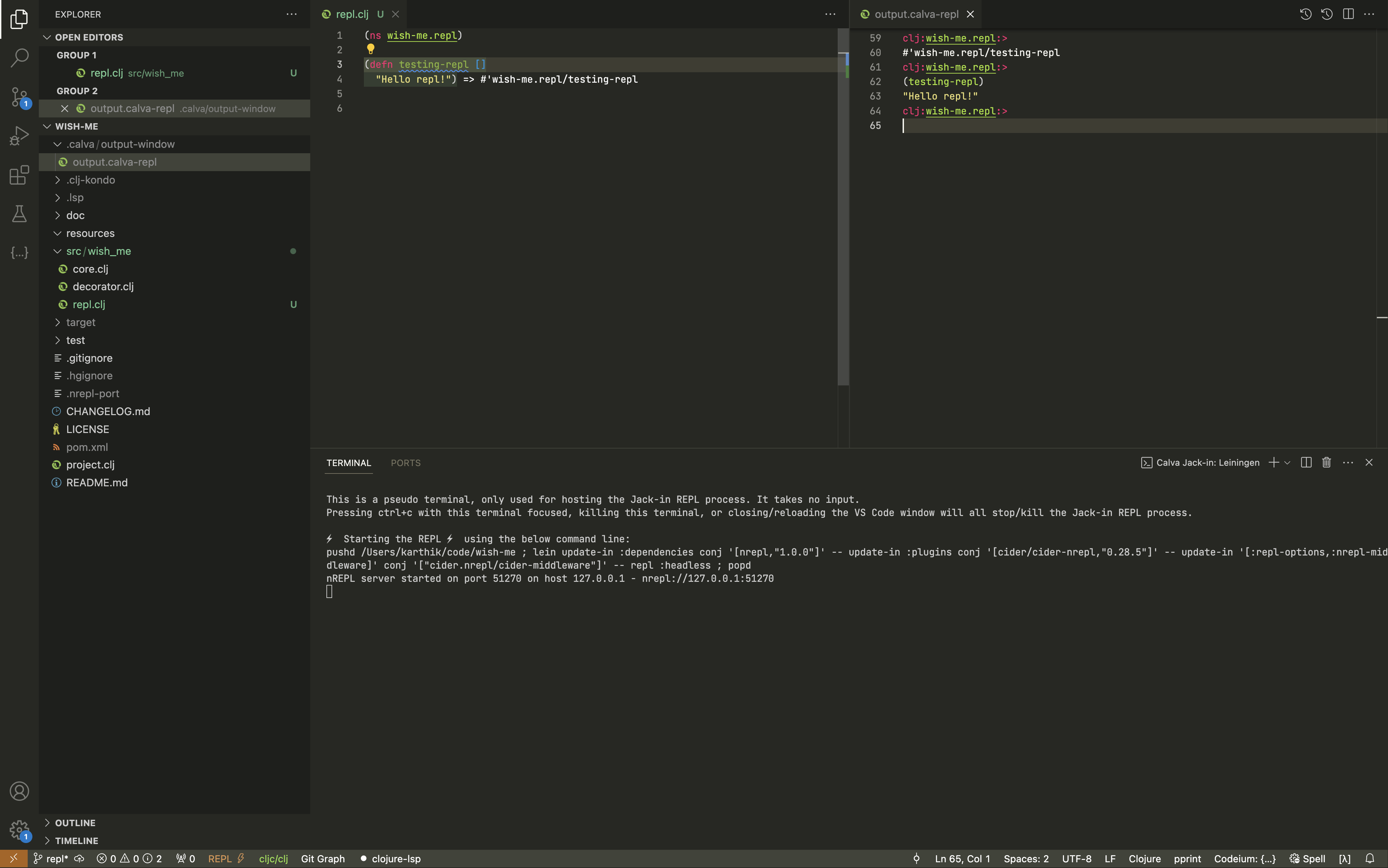The width and height of the screenshot is (1388, 868).
Task: Open the Explorer view in activity bar
Action: [x=19, y=19]
